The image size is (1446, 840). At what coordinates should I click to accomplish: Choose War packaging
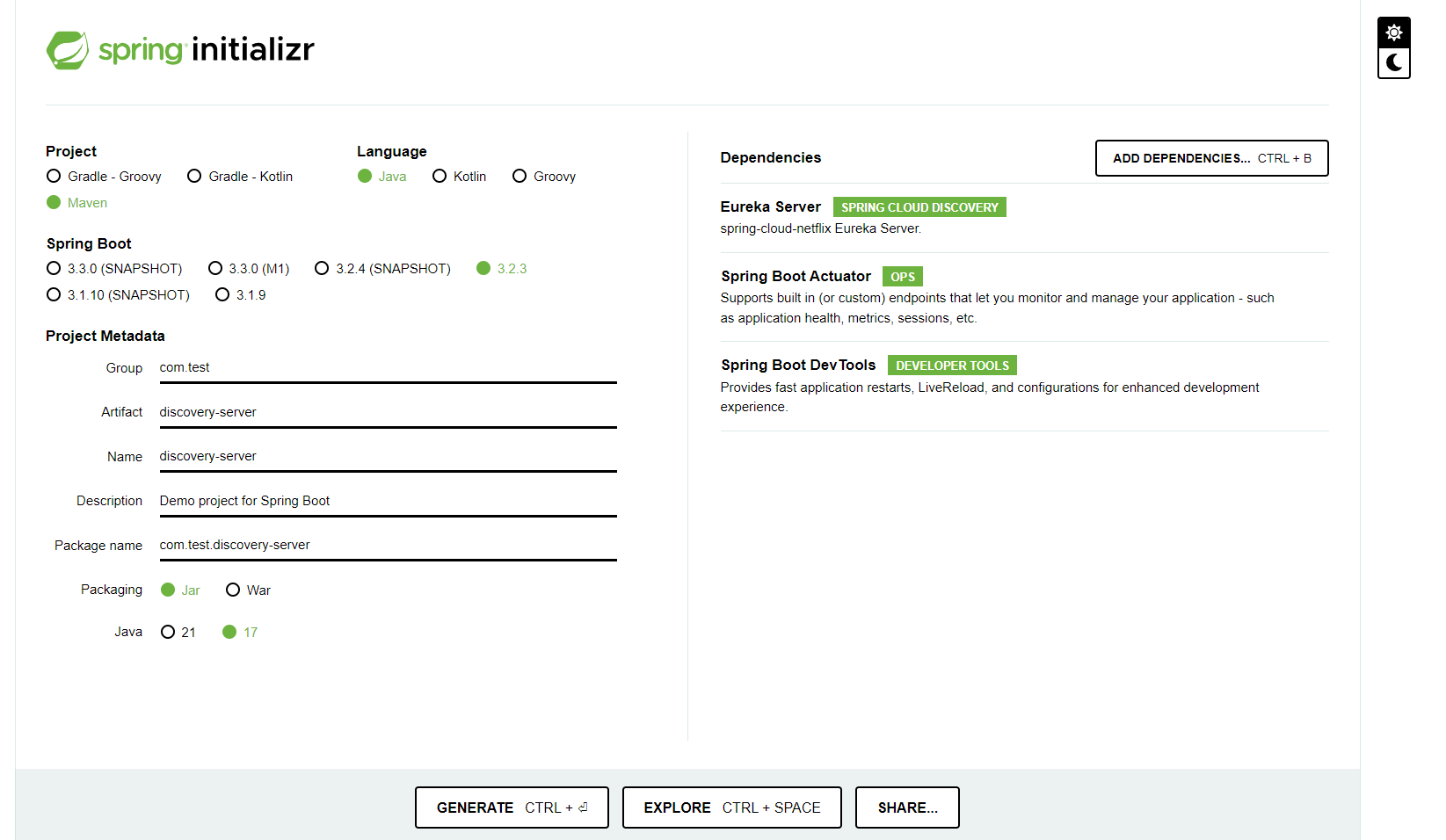click(248, 590)
